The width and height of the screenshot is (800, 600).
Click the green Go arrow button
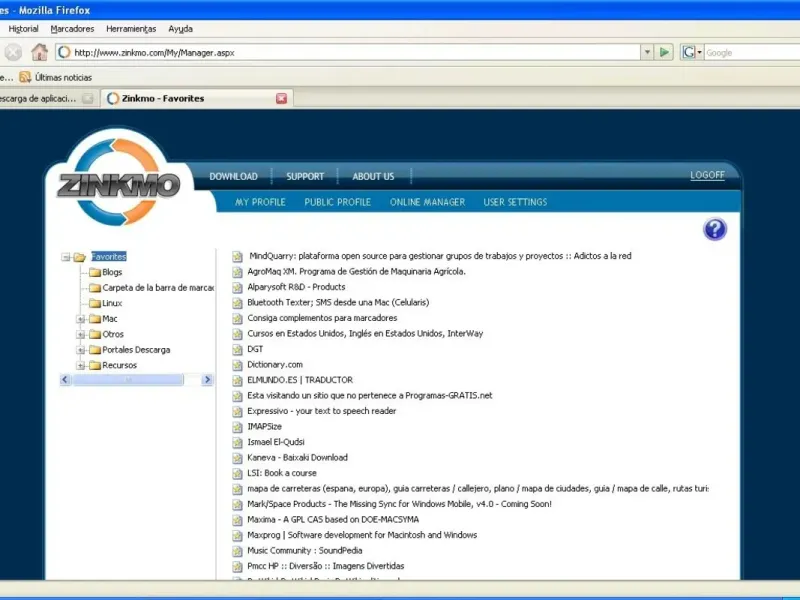tap(664, 52)
